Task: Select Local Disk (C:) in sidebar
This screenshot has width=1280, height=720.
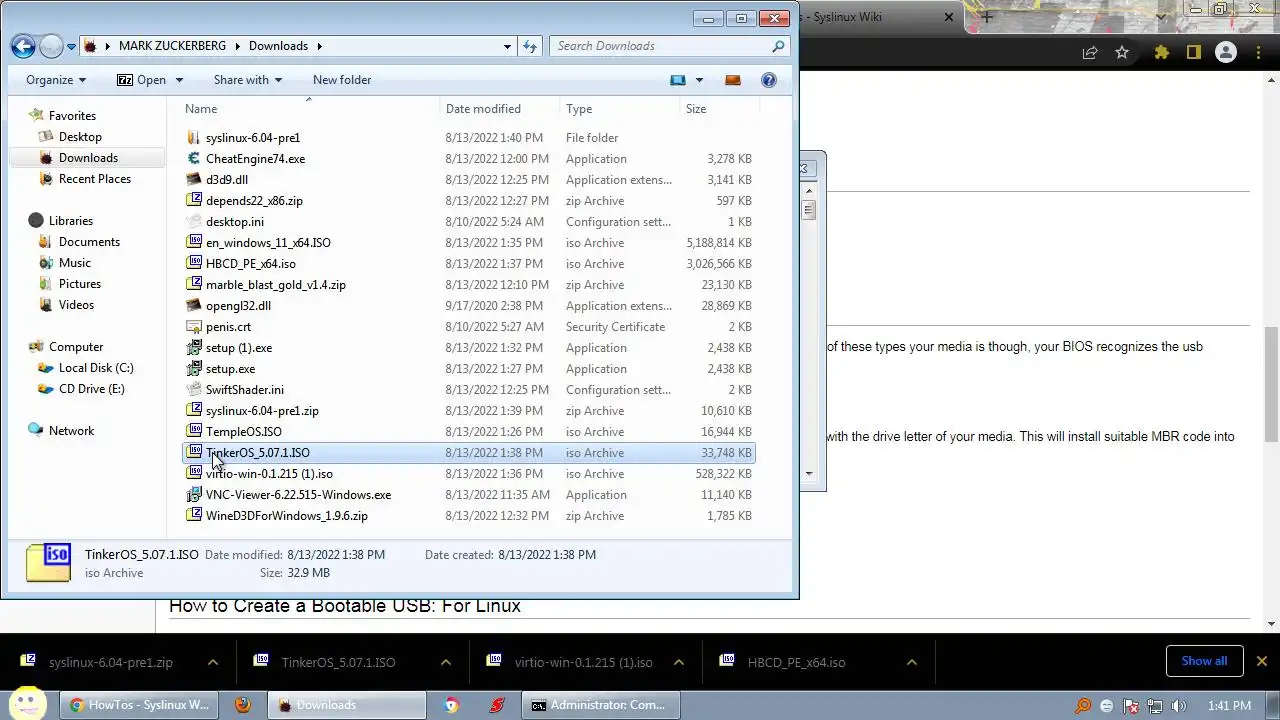Action: pyautogui.click(x=96, y=368)
